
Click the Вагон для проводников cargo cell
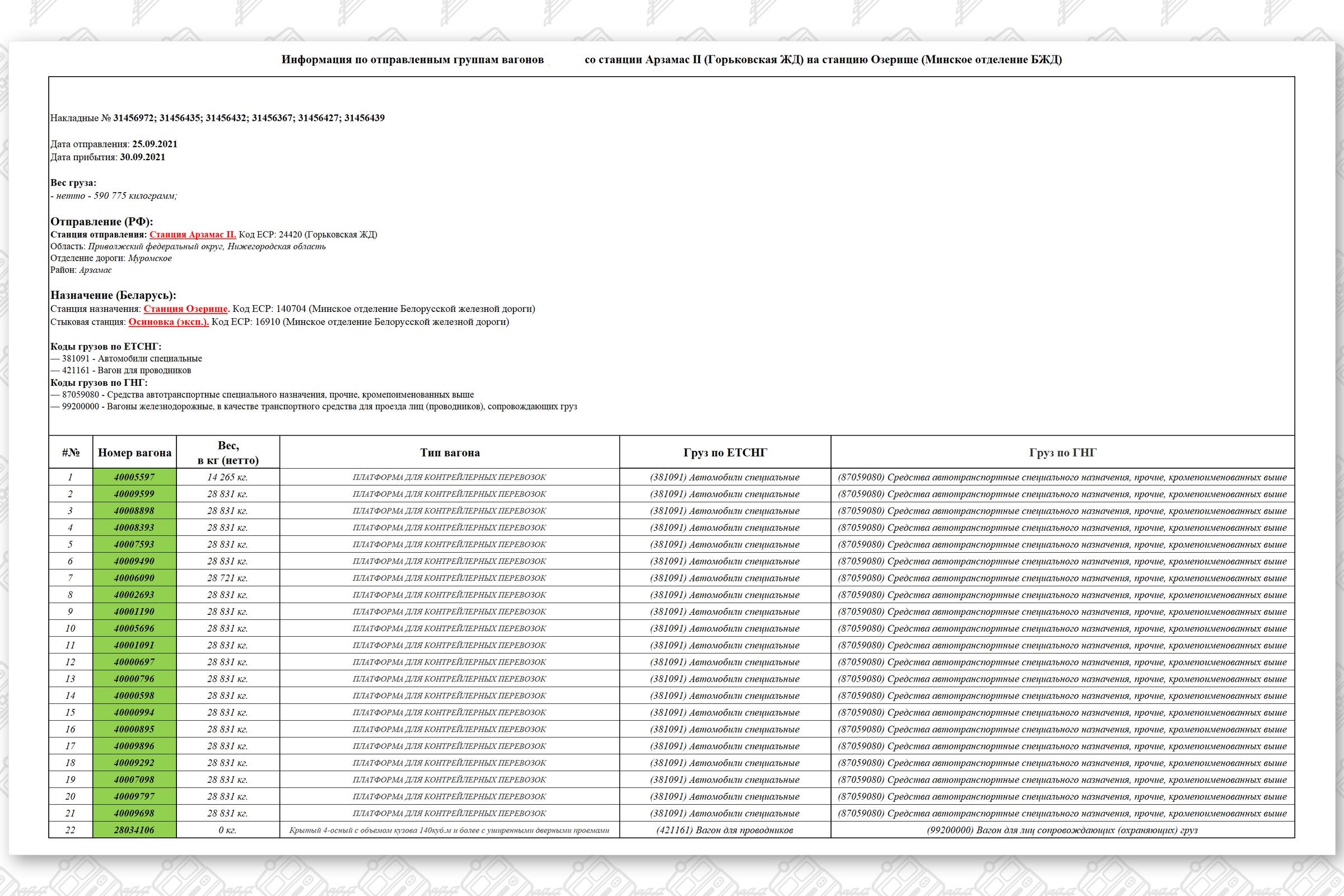point(725,830)
